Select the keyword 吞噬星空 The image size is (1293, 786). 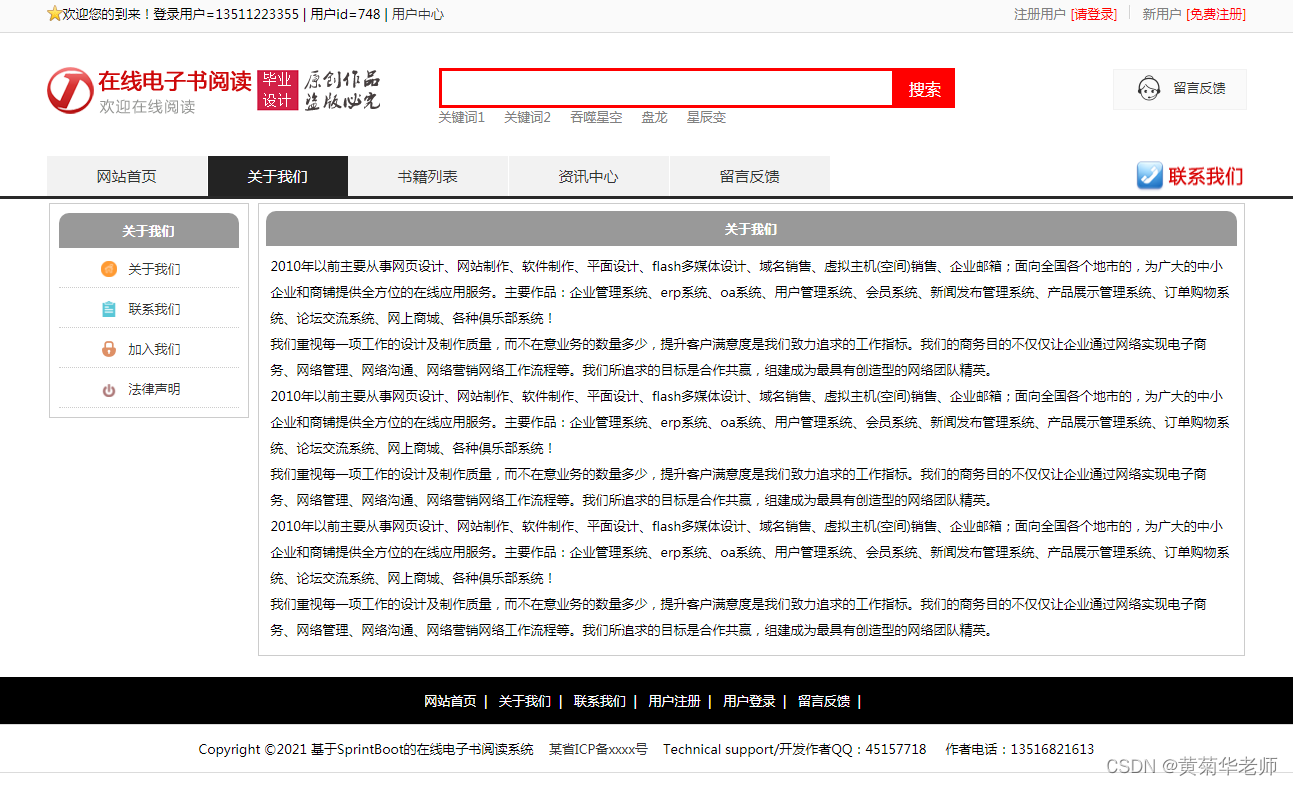596,117
